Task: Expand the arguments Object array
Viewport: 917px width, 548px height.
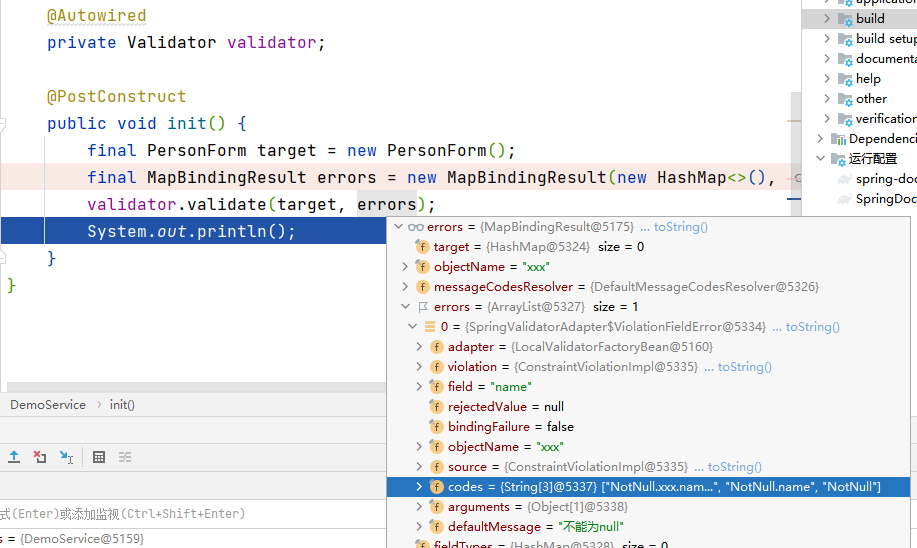Action: (x=419, y=506)
